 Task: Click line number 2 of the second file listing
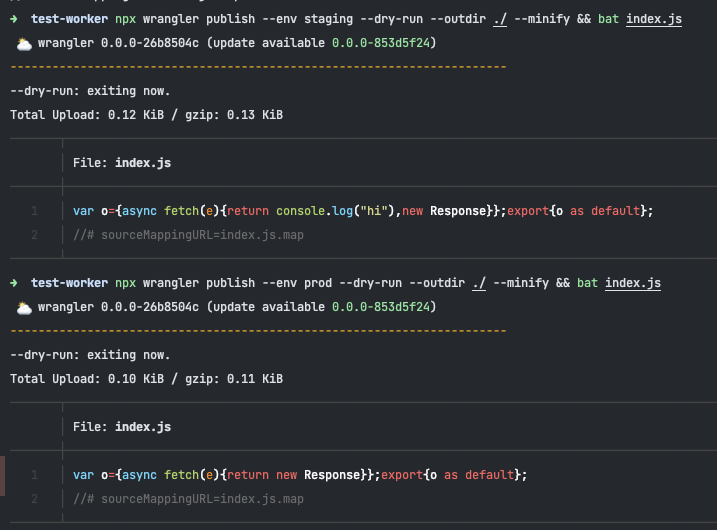click(x=35, y=499)
